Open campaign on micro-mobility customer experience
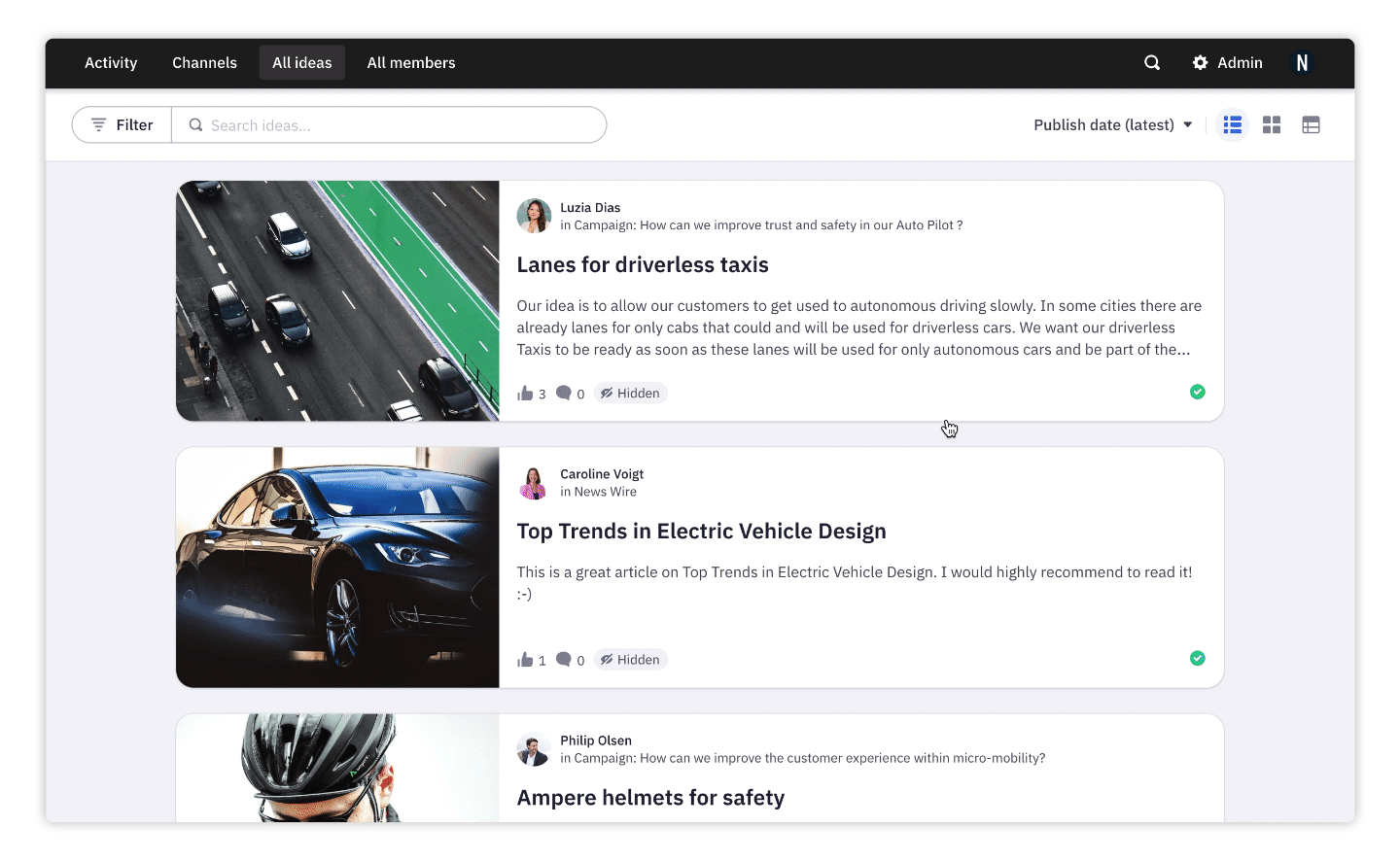1400x861 pixels. tap(810, 758)
